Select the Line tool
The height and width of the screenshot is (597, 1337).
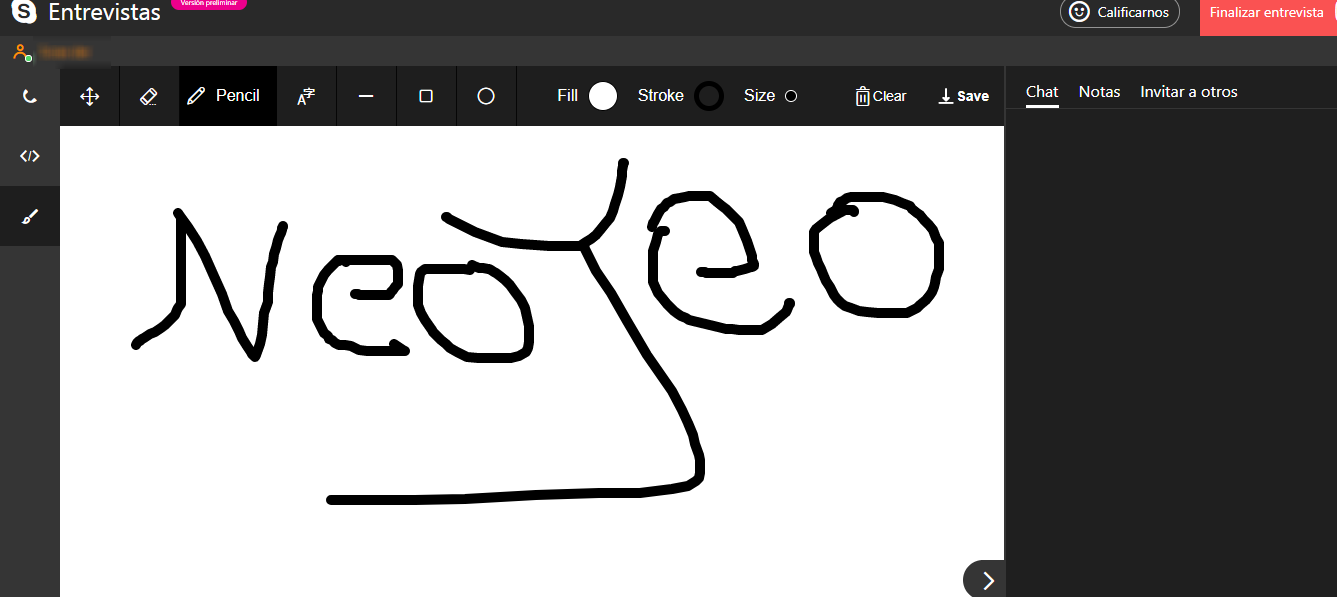pos(366,96)
